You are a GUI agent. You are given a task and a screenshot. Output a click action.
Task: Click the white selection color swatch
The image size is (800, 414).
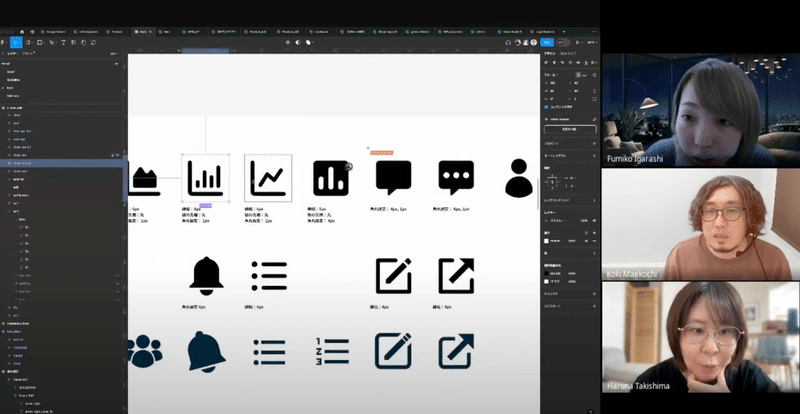click(546, 281)
